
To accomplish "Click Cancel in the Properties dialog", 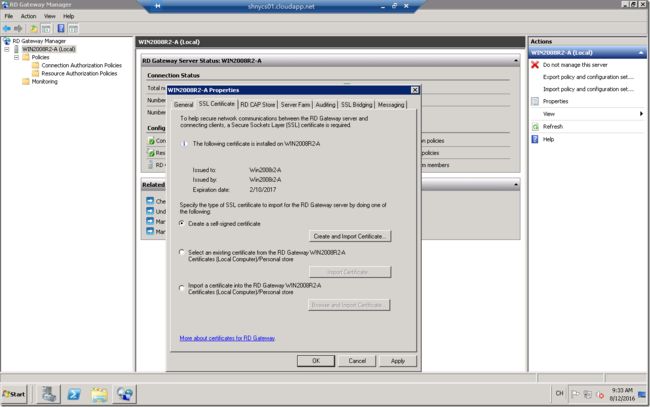I will click(357, 361).
